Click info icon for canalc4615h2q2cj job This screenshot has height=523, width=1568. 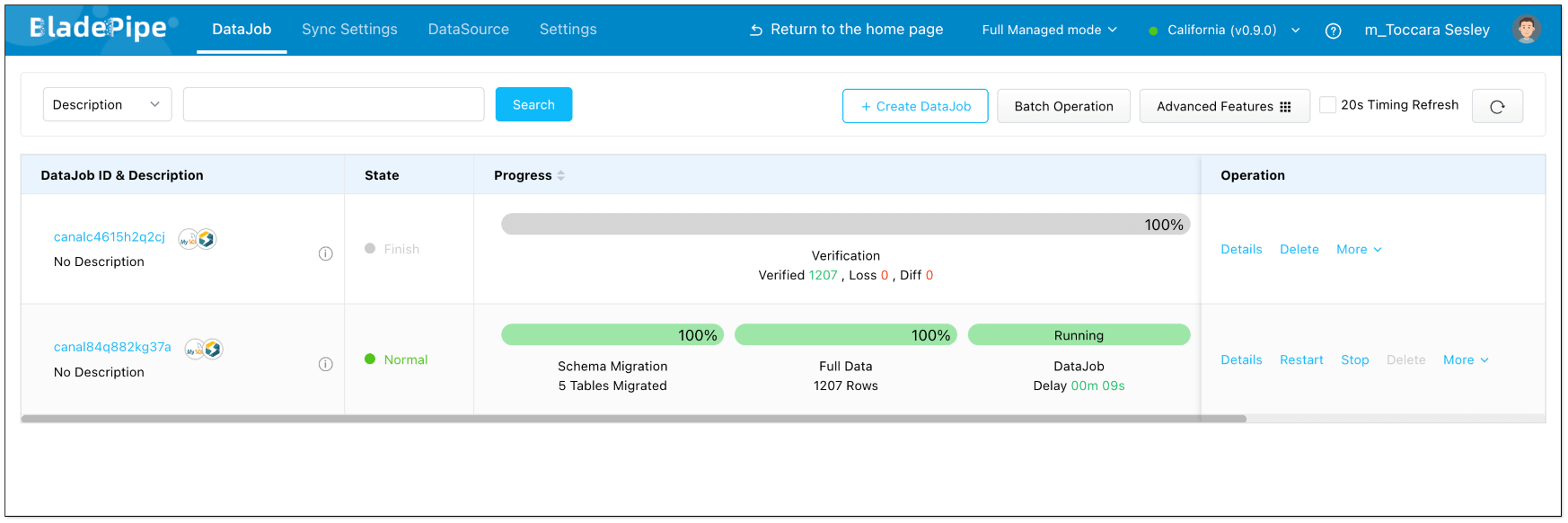326,253
